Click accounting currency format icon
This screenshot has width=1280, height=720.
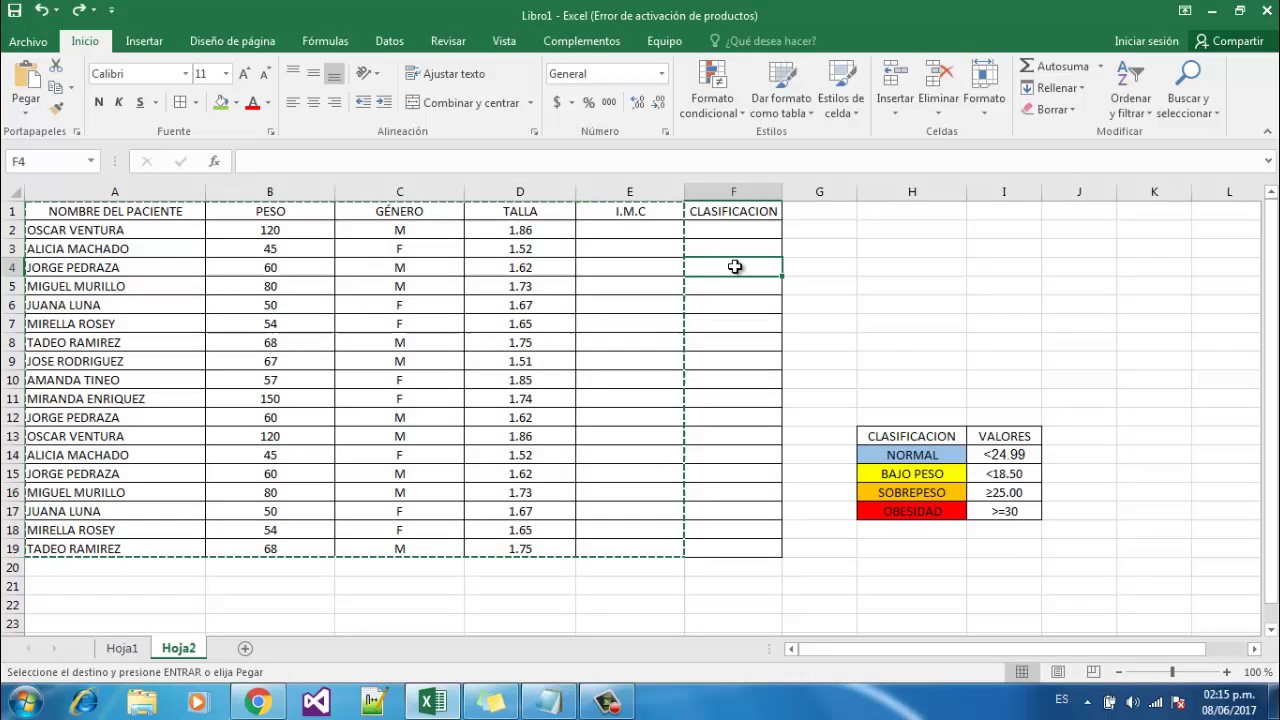tap(557, 102)
